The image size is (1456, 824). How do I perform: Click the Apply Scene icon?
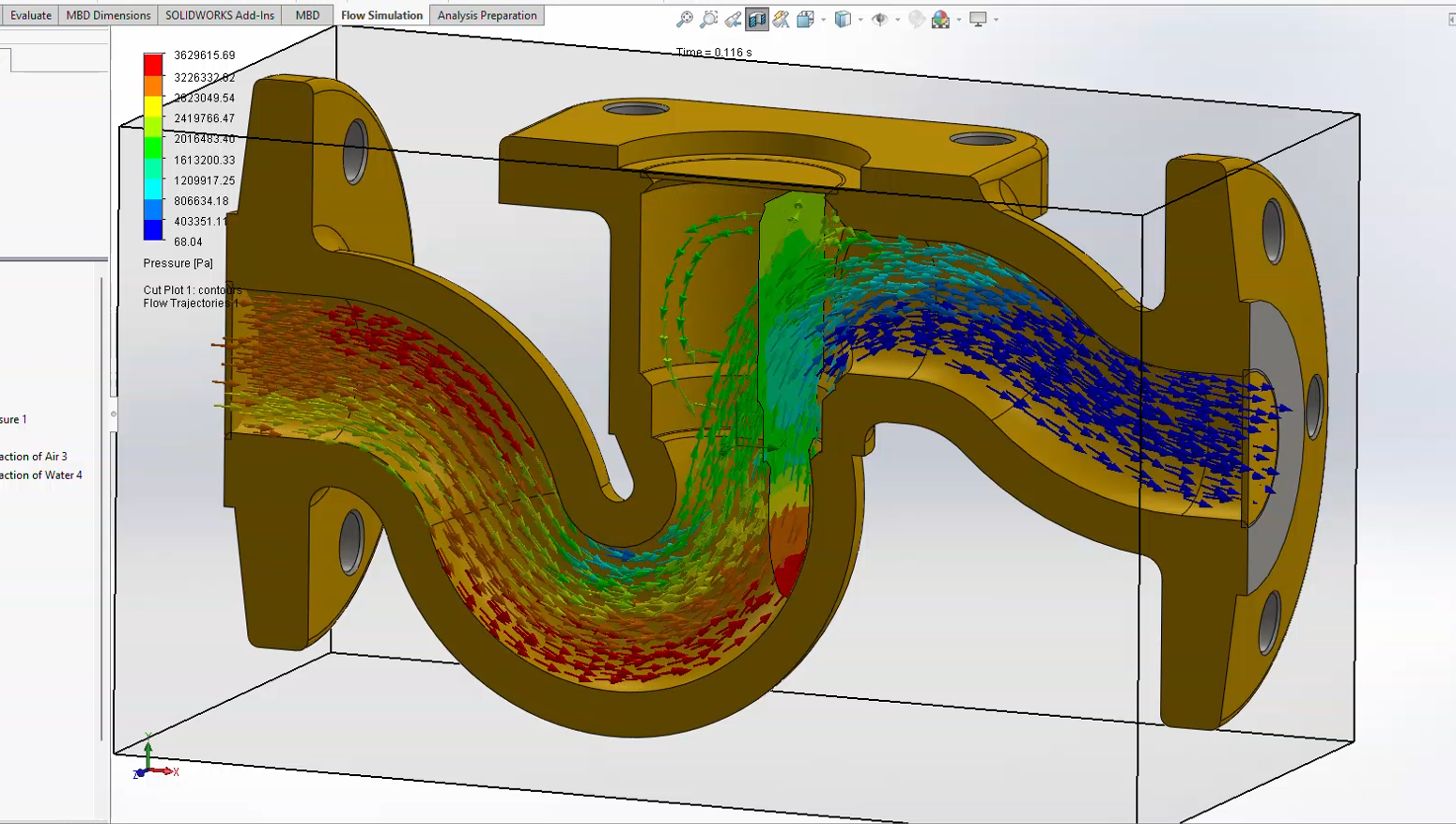940,19
